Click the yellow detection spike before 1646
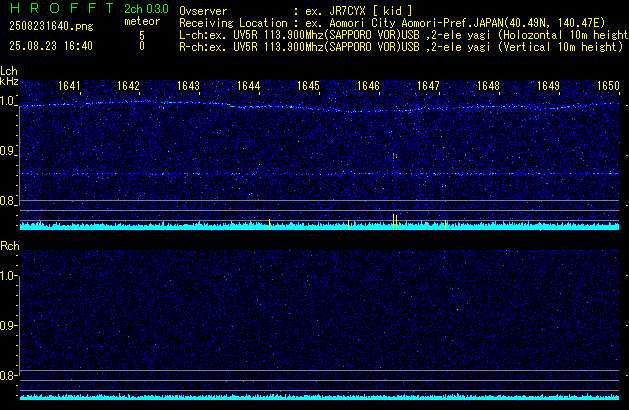The height and width of the screenshot is (410, 629). pos(348,225)
